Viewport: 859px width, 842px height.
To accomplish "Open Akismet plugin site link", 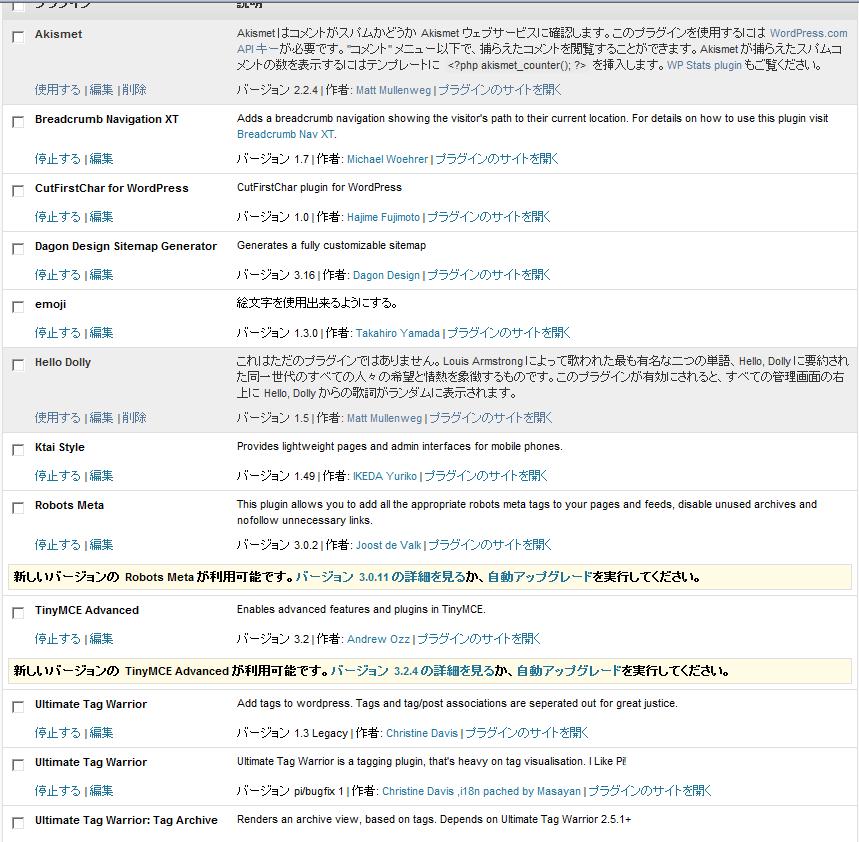I will [500, 90].
